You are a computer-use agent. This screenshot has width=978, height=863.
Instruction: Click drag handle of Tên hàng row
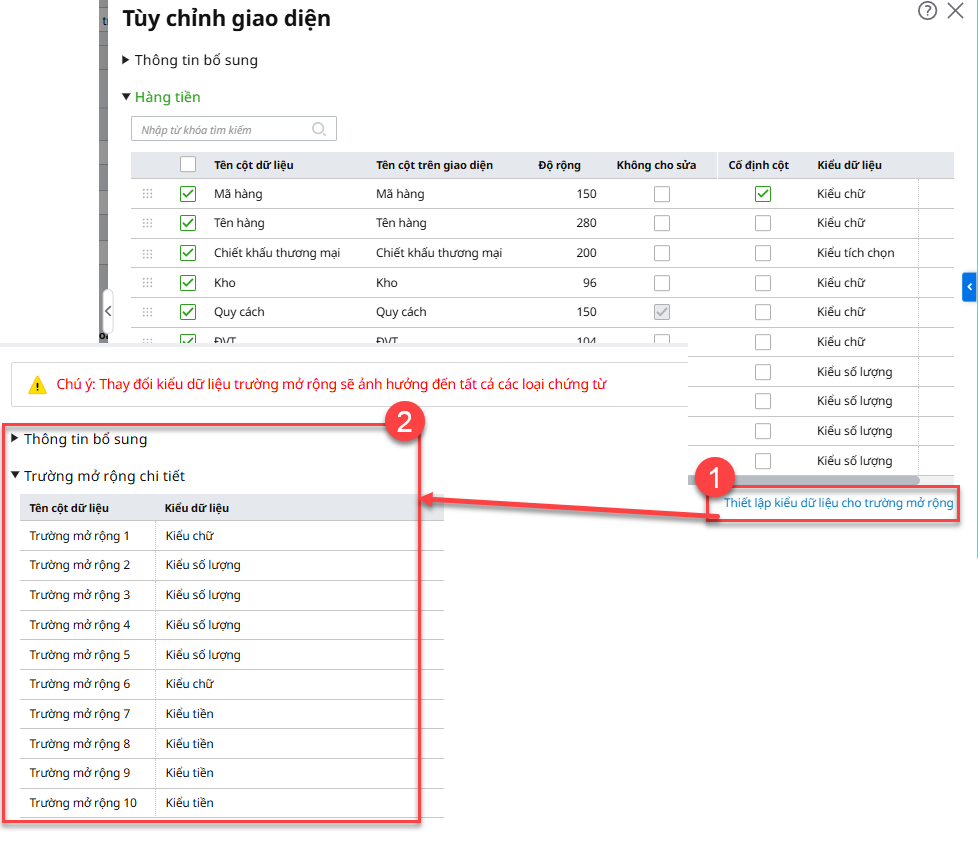tap(148, 223)
